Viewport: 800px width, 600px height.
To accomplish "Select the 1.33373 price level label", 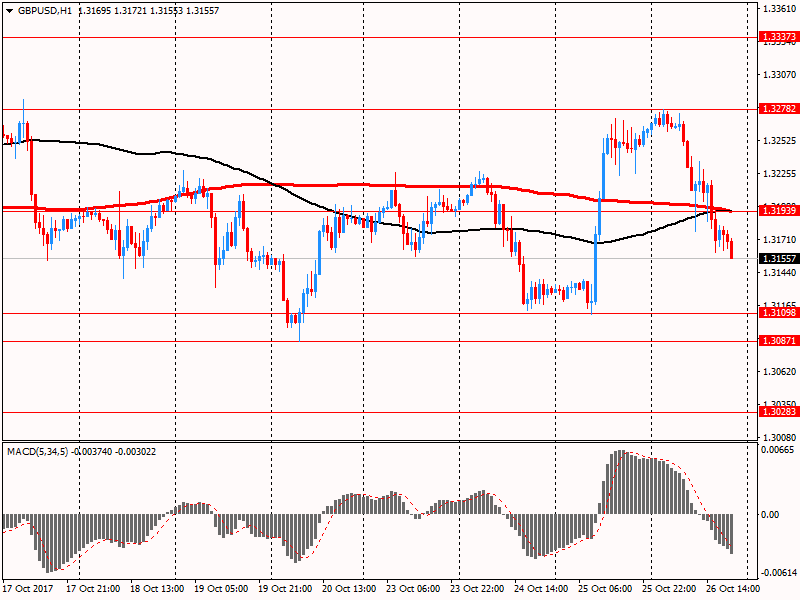I will click(x=779, y=37).
